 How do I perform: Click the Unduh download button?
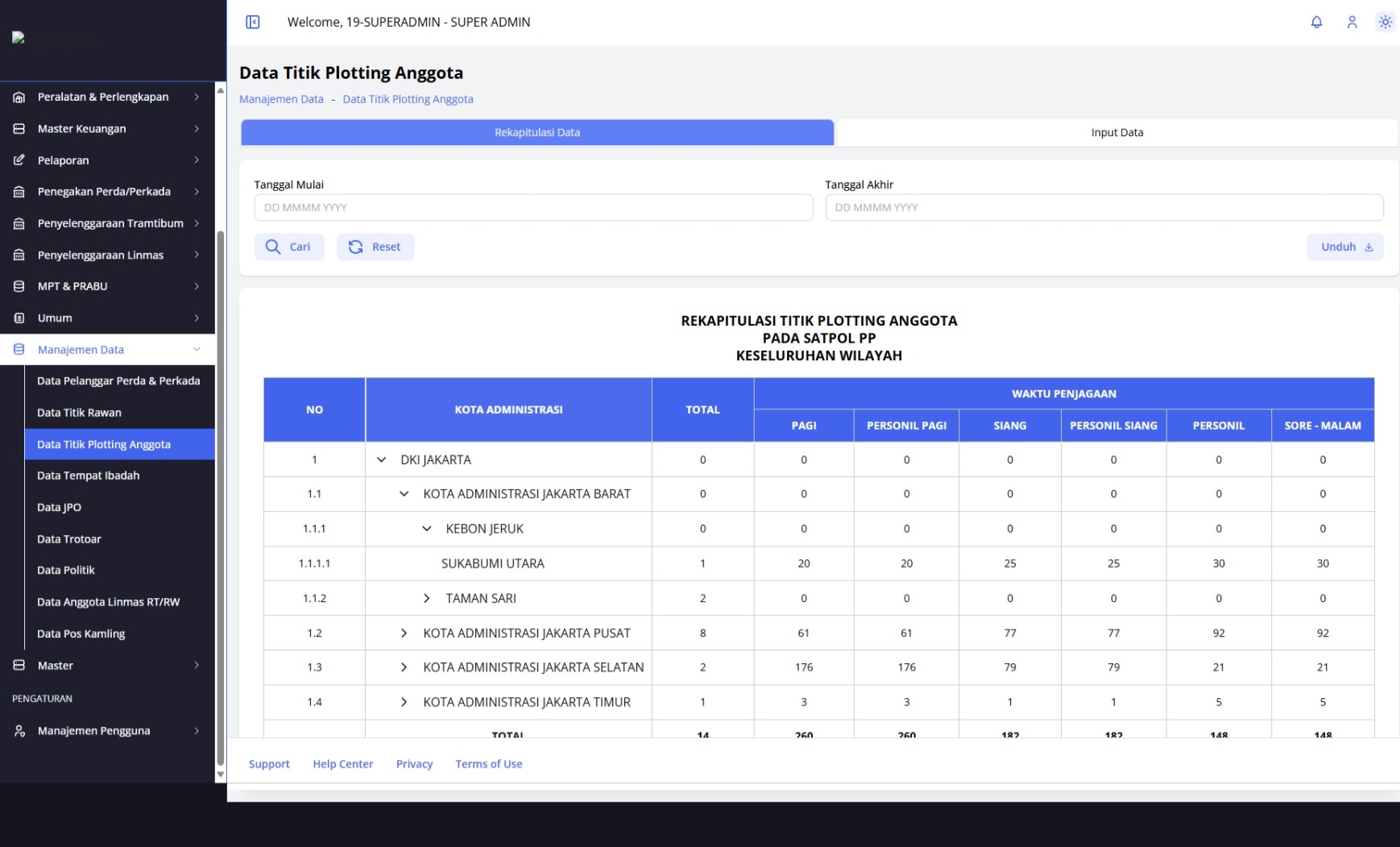(1345, 247)
